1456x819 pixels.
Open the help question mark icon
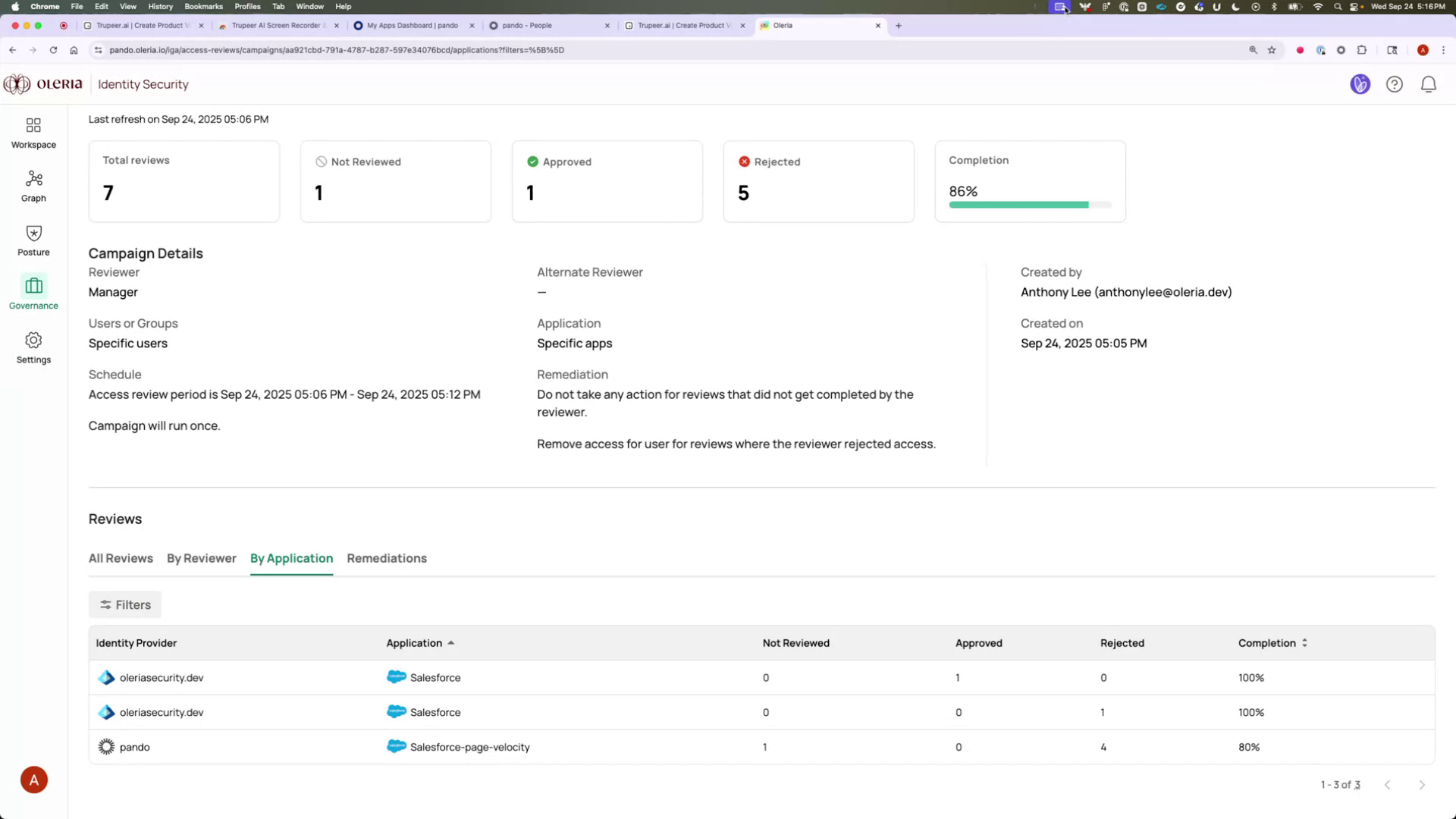pyautogui.click(x=1395, y=84)
